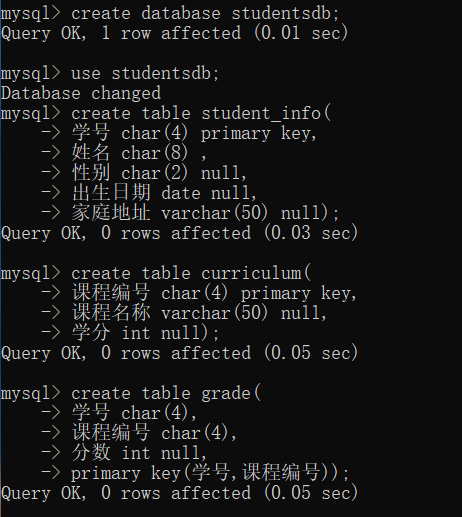Click the 'create table grade(' line

pyautogui.click(x=131, y=394)
